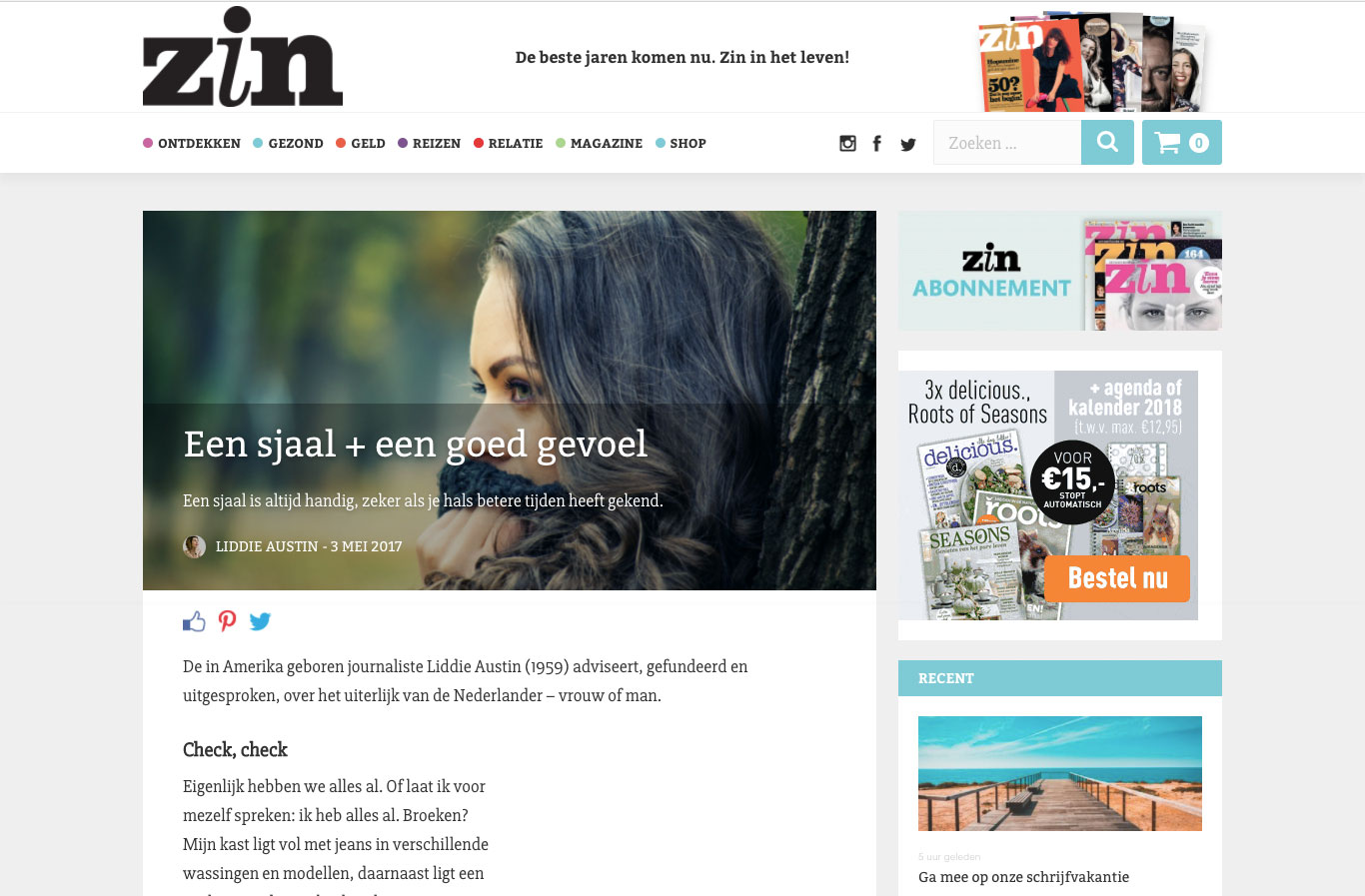Click Liddie Austin's author avatar

(x=194, y=546)
